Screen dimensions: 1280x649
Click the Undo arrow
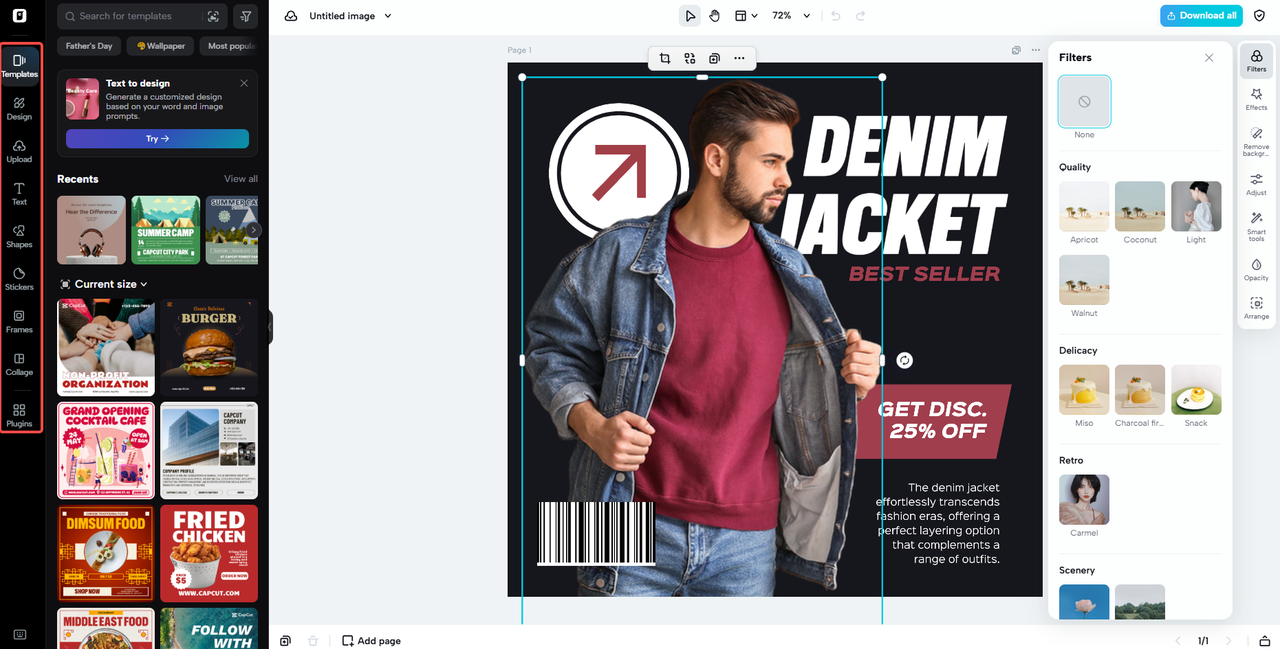[x=836, y=16]
